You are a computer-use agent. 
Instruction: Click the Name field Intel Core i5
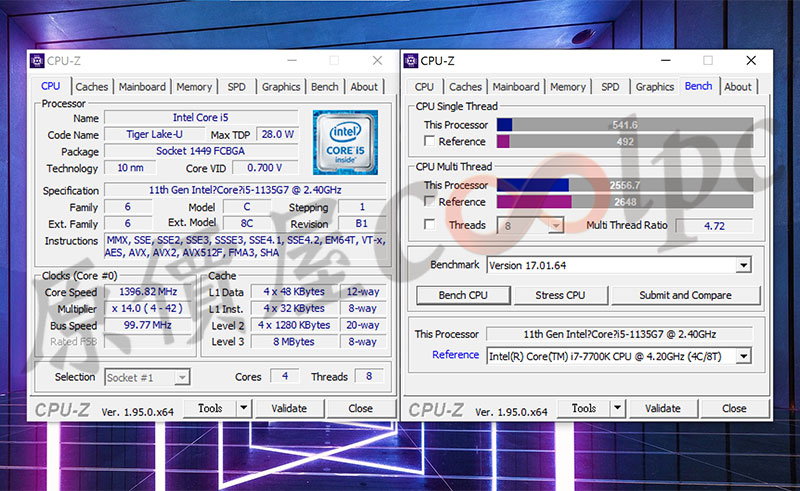coord(201,117)
